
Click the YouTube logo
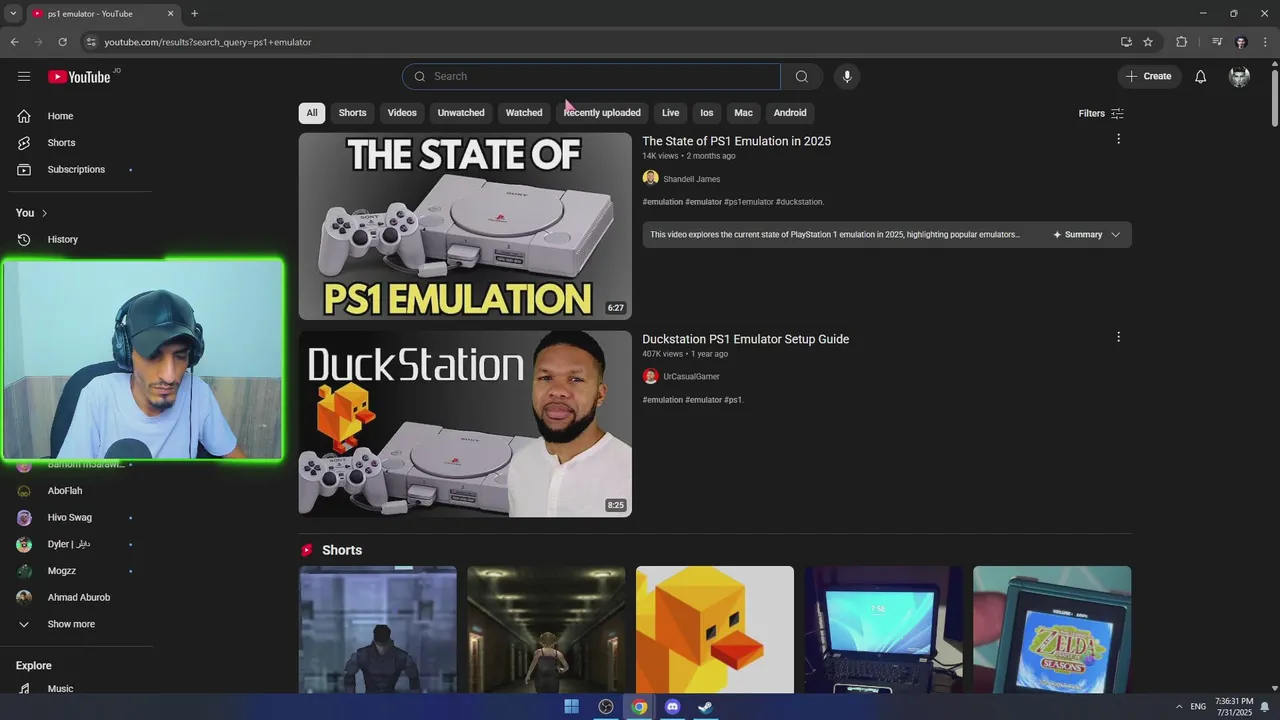[79, 77]
